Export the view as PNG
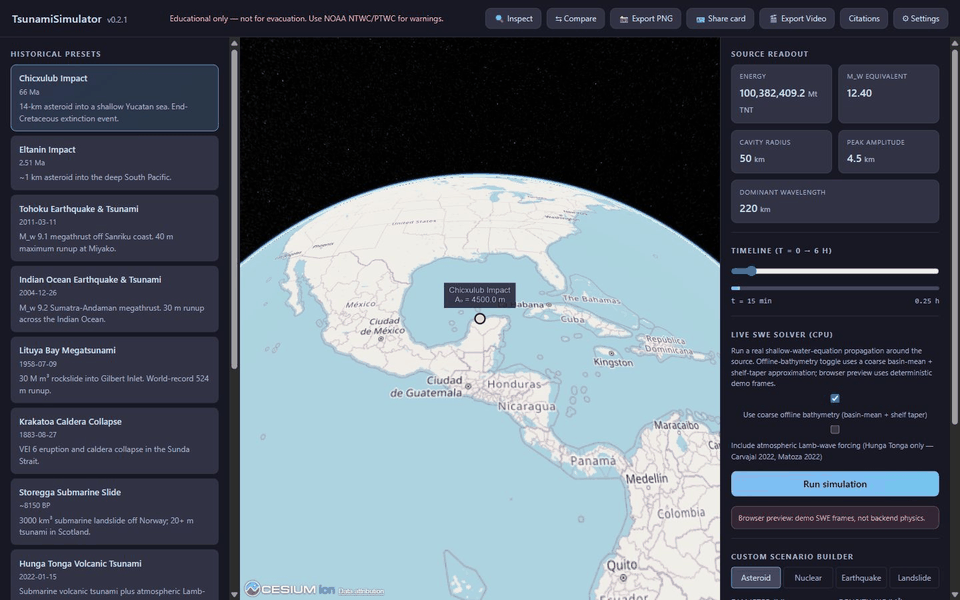Viewport: 960px width, 600px height. 645,18
